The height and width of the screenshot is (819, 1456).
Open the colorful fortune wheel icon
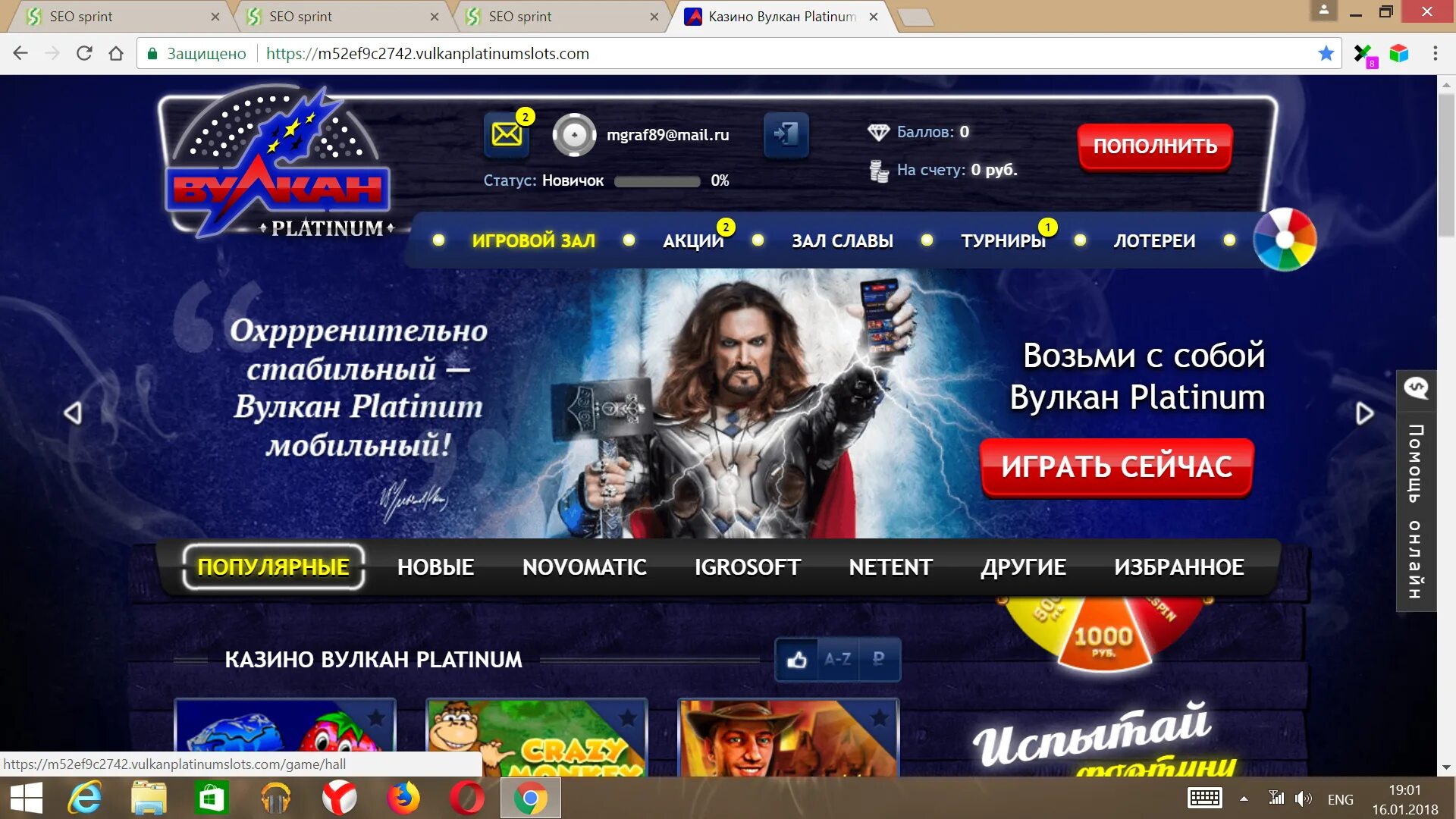pos(1285,240)
